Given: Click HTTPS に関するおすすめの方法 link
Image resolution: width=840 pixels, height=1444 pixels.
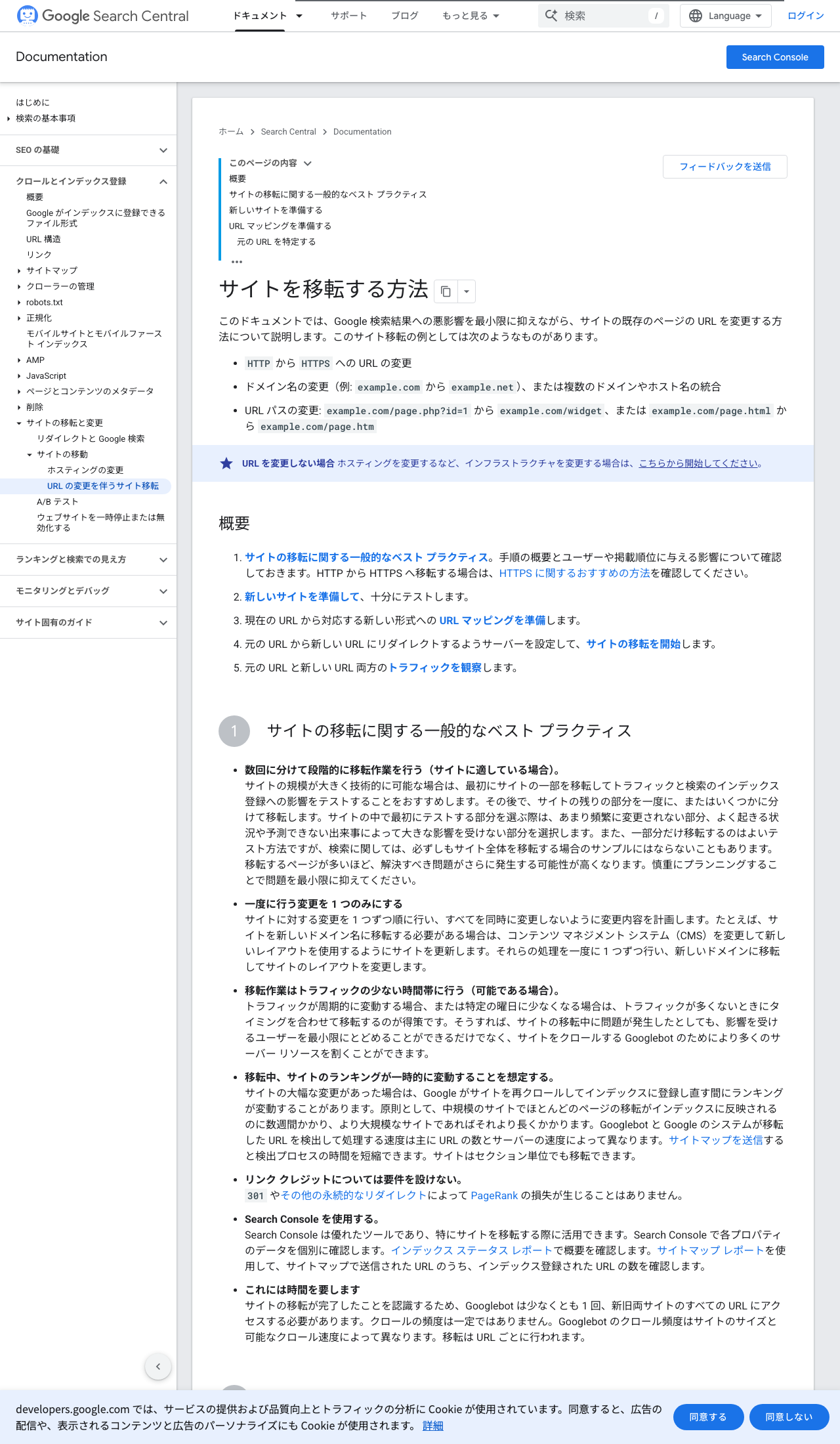Looking at the screenshot, I should [575, 573].
